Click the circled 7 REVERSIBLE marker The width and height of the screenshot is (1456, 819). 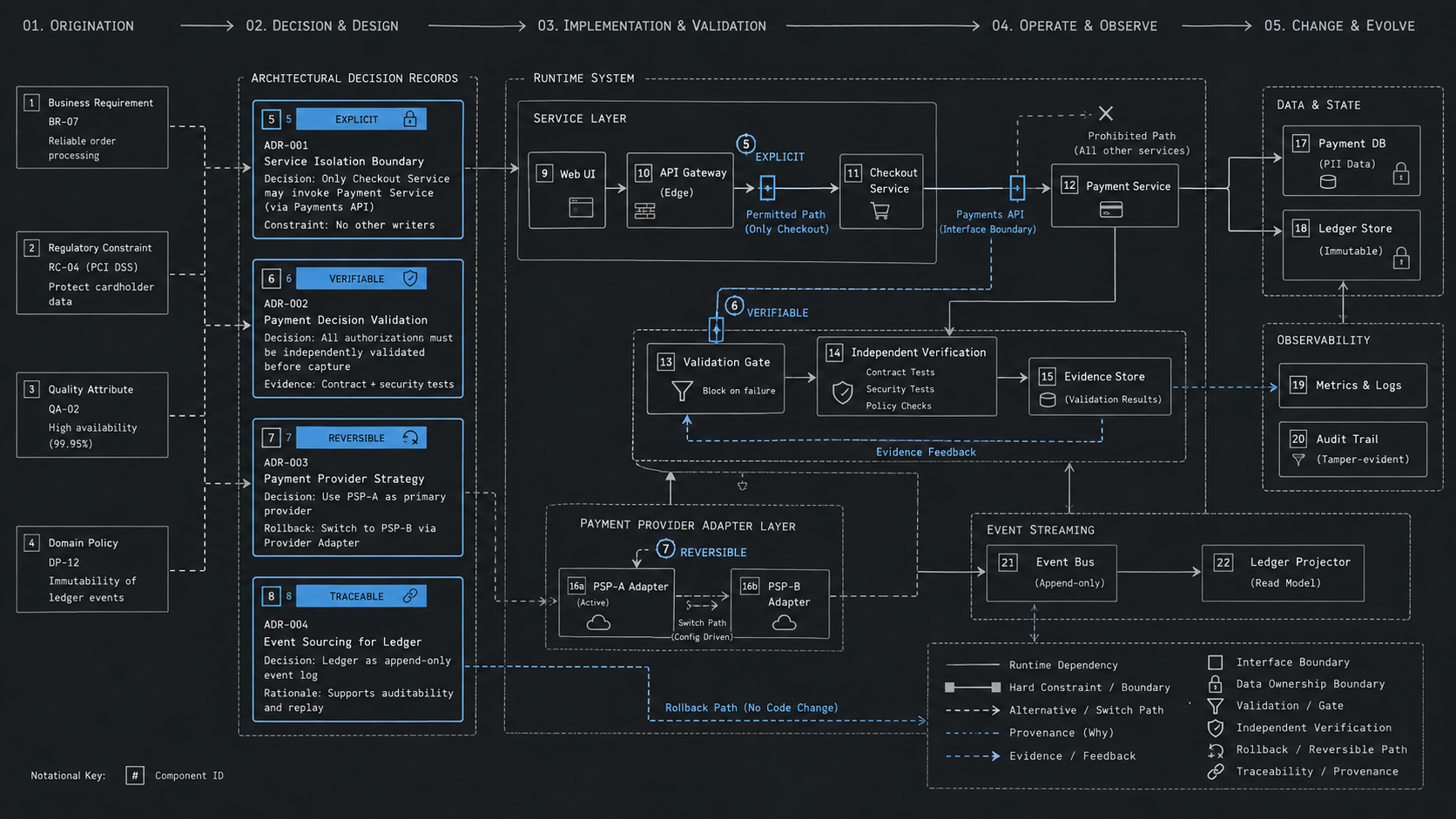pyautogui.click(x=665, y=548)
